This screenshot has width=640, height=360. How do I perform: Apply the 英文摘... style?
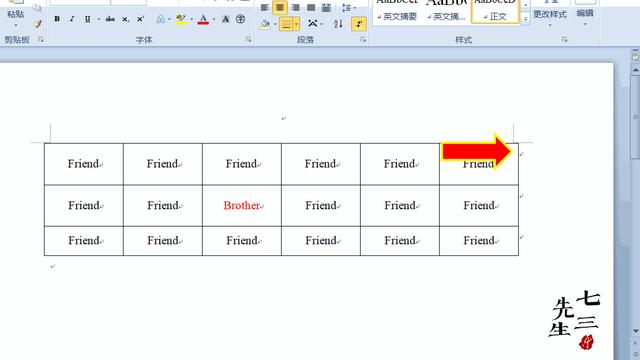[446, 11]
